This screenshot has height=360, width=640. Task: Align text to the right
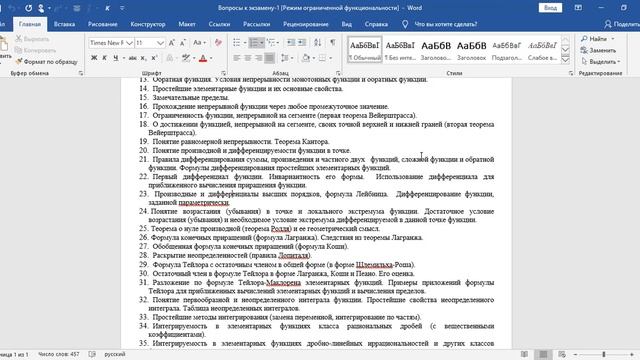(x=258, y=58)
